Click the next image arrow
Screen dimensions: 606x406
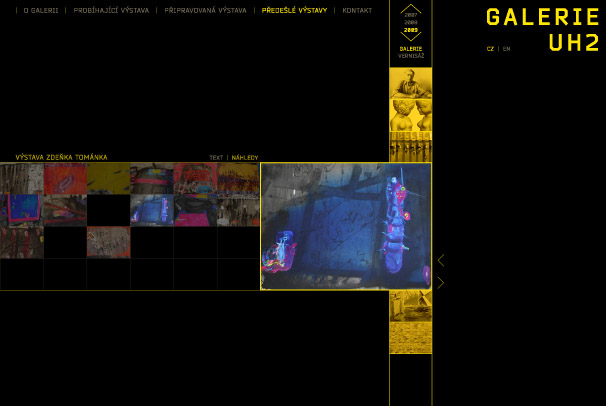click(x=441, y=283)
